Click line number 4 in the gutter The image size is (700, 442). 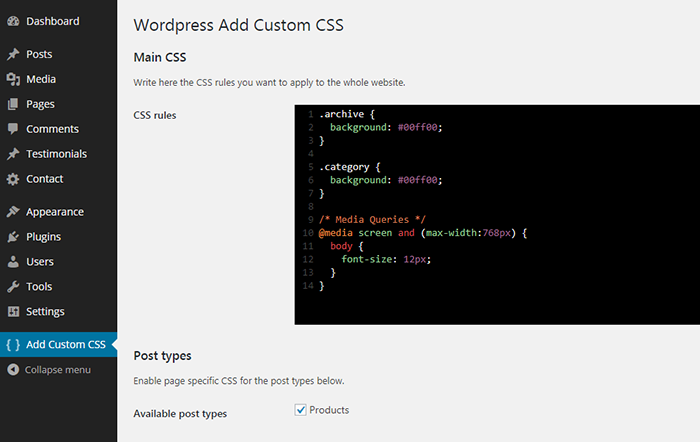(311, 154)
